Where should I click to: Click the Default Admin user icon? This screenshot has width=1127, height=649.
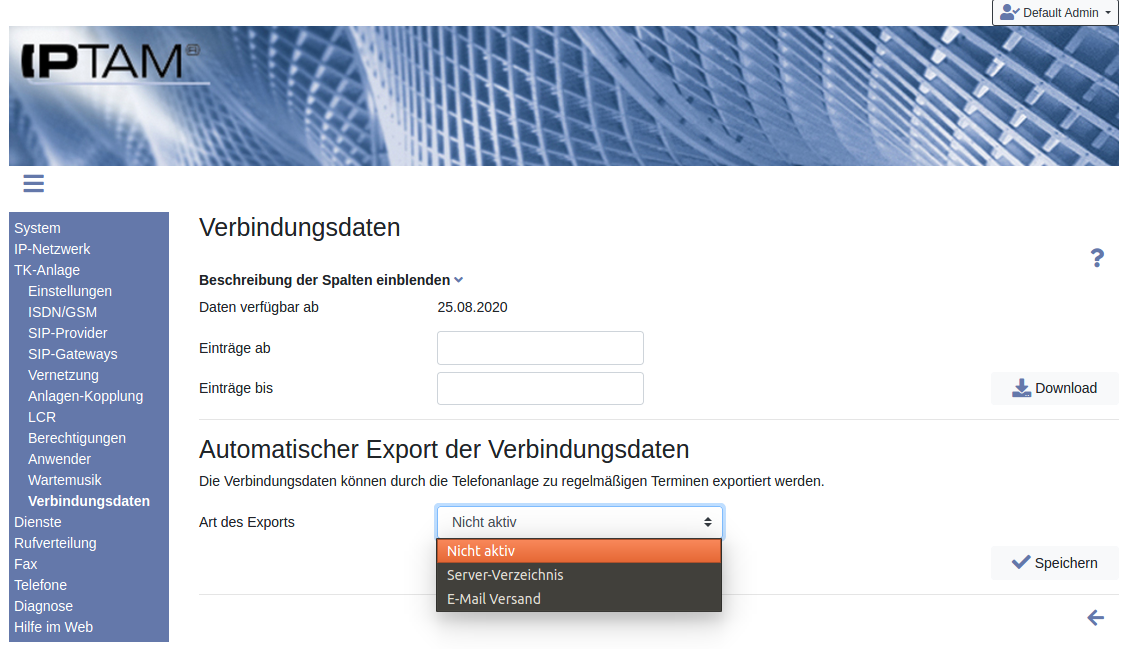click(1009, 13)
